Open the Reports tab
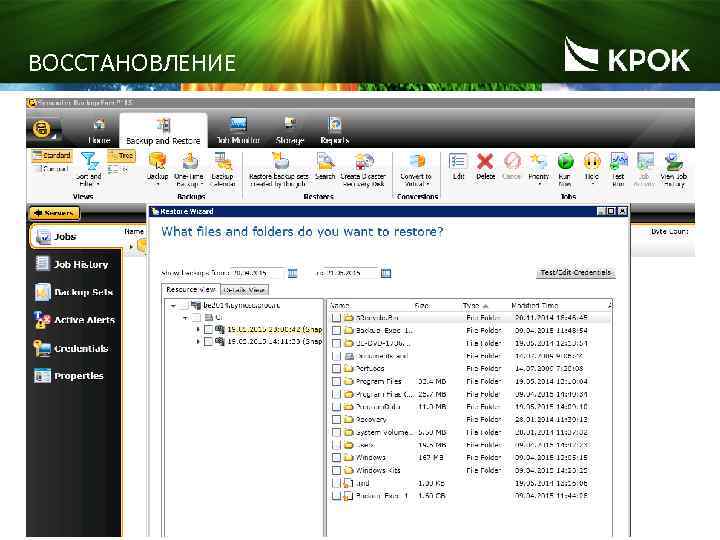This screenshot has width=720, height=540. coord(335,131)
